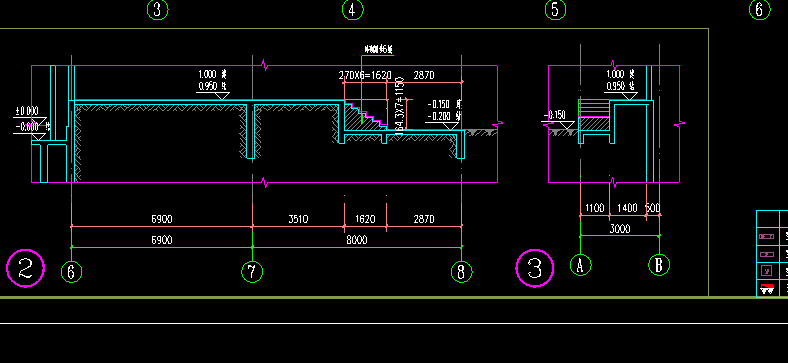
Task: Select red legend symbol in table
Action: tap(767, 289)
